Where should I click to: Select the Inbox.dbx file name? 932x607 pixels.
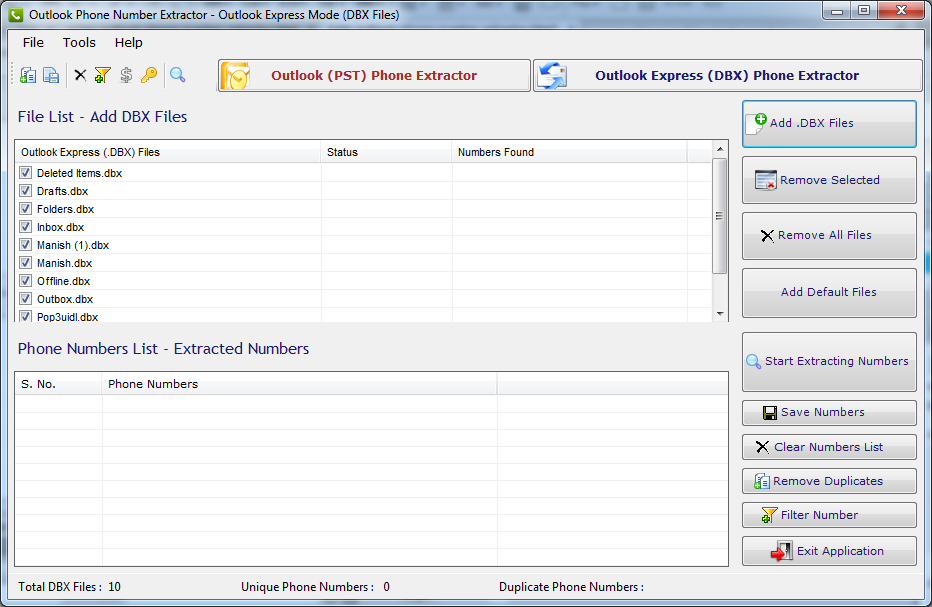pyautogui.click(x=61, y=227)
